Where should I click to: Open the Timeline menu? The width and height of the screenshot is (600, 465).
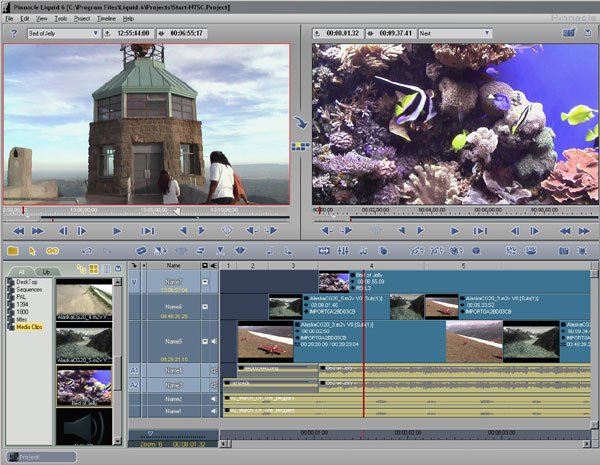tap(106, 18)
